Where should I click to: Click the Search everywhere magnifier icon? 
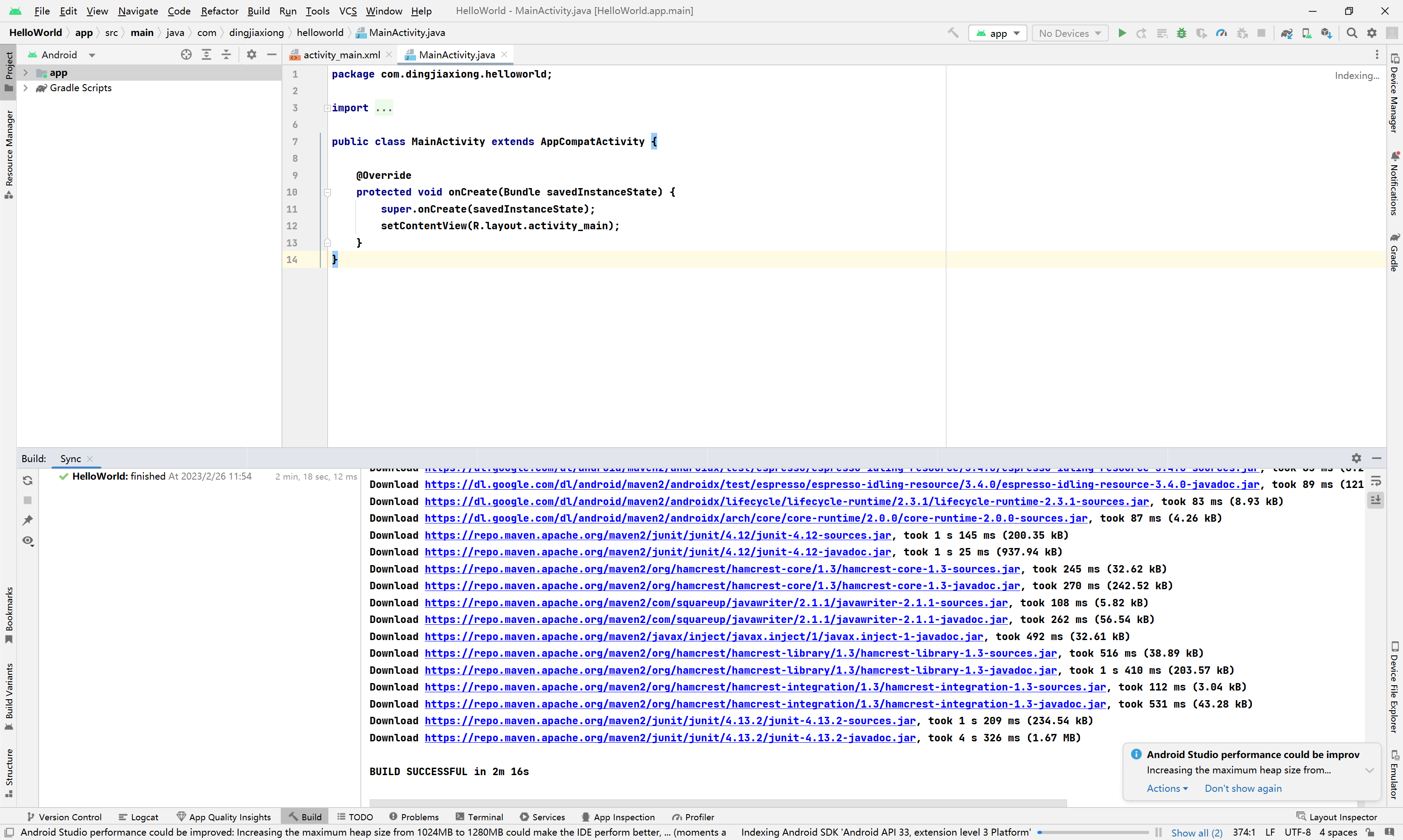[1352, 33]
